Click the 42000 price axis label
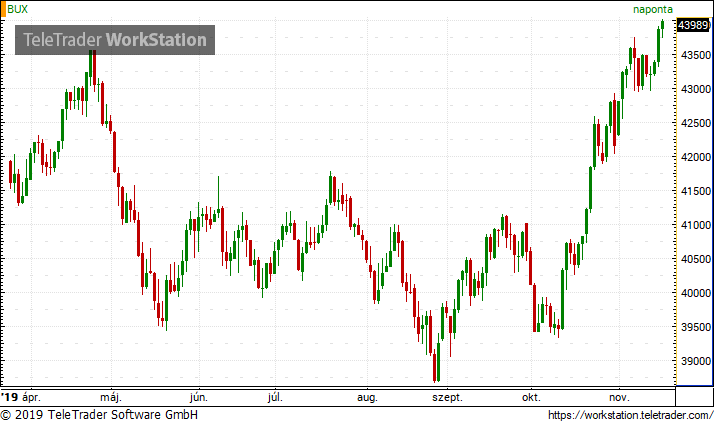714x424 pixels. point(695,157)
